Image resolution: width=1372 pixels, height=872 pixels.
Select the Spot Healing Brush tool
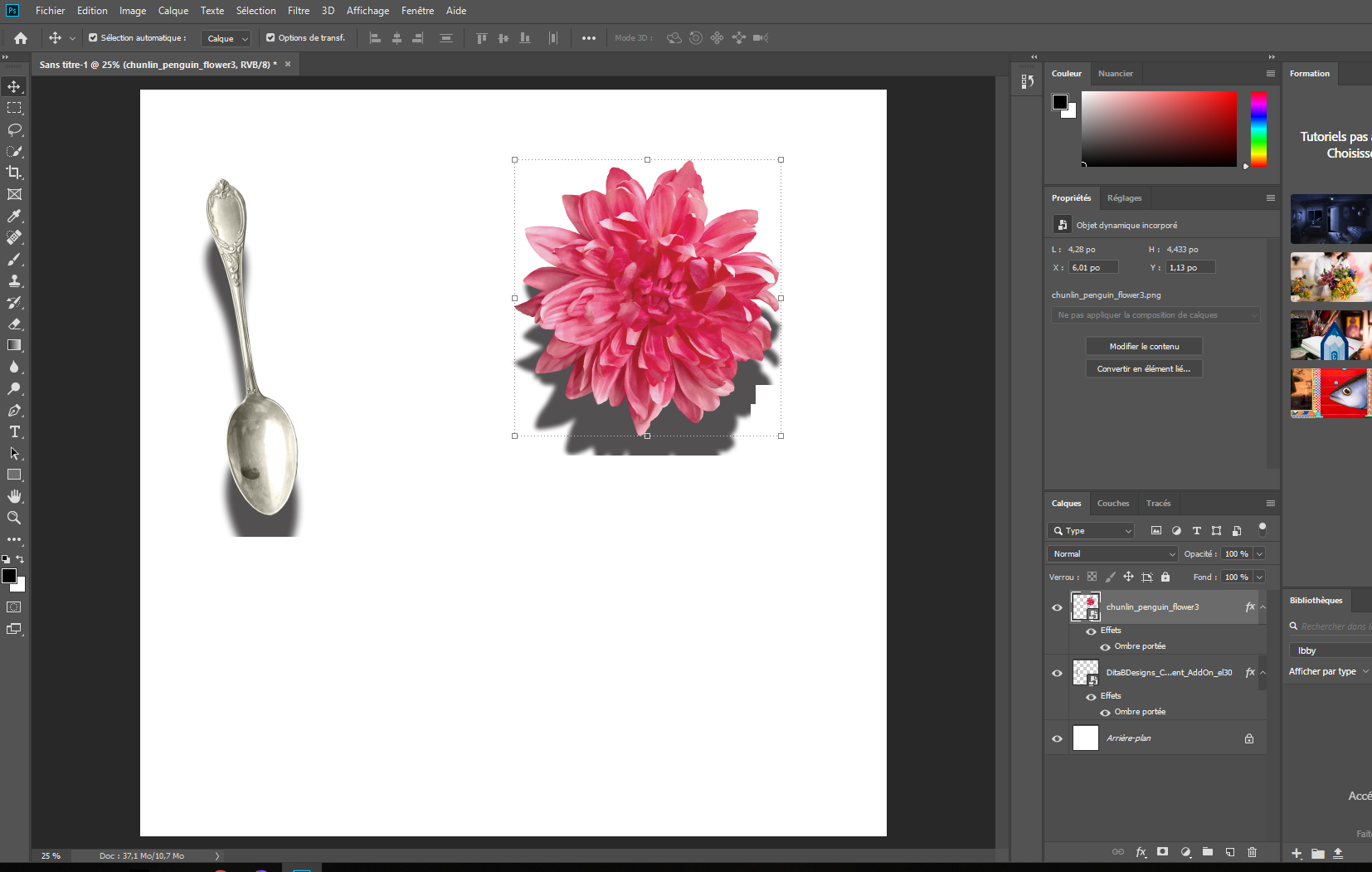click(x=14, y=237)
